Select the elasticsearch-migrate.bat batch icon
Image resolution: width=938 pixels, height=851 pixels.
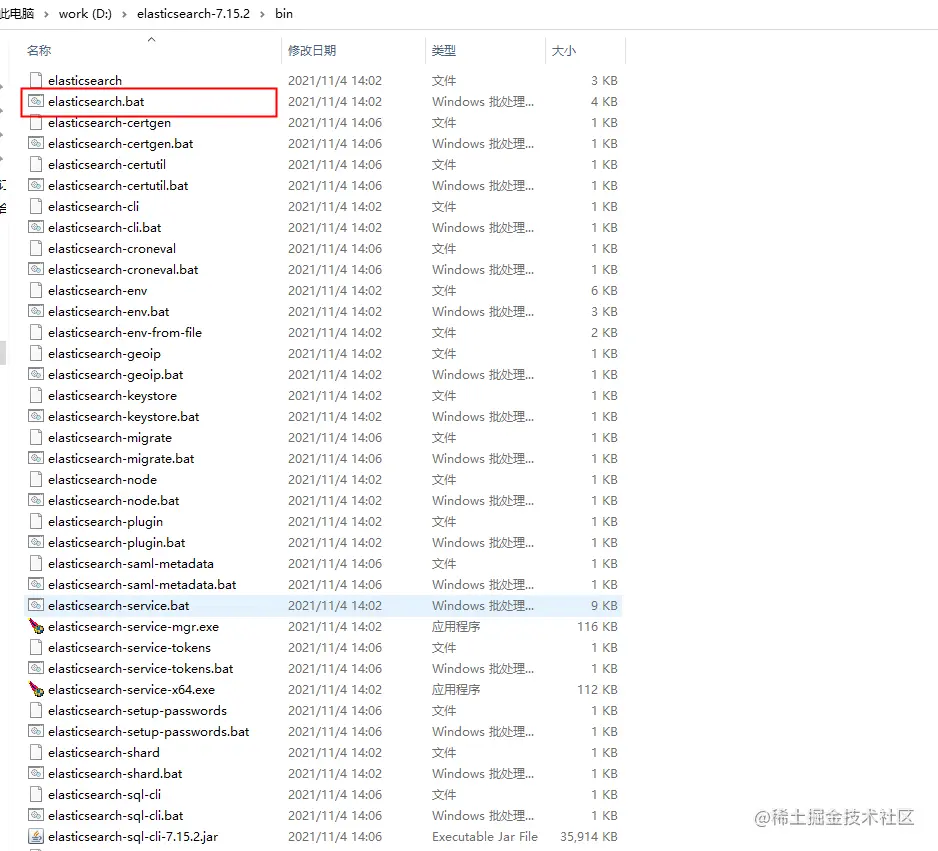point(36,458)
